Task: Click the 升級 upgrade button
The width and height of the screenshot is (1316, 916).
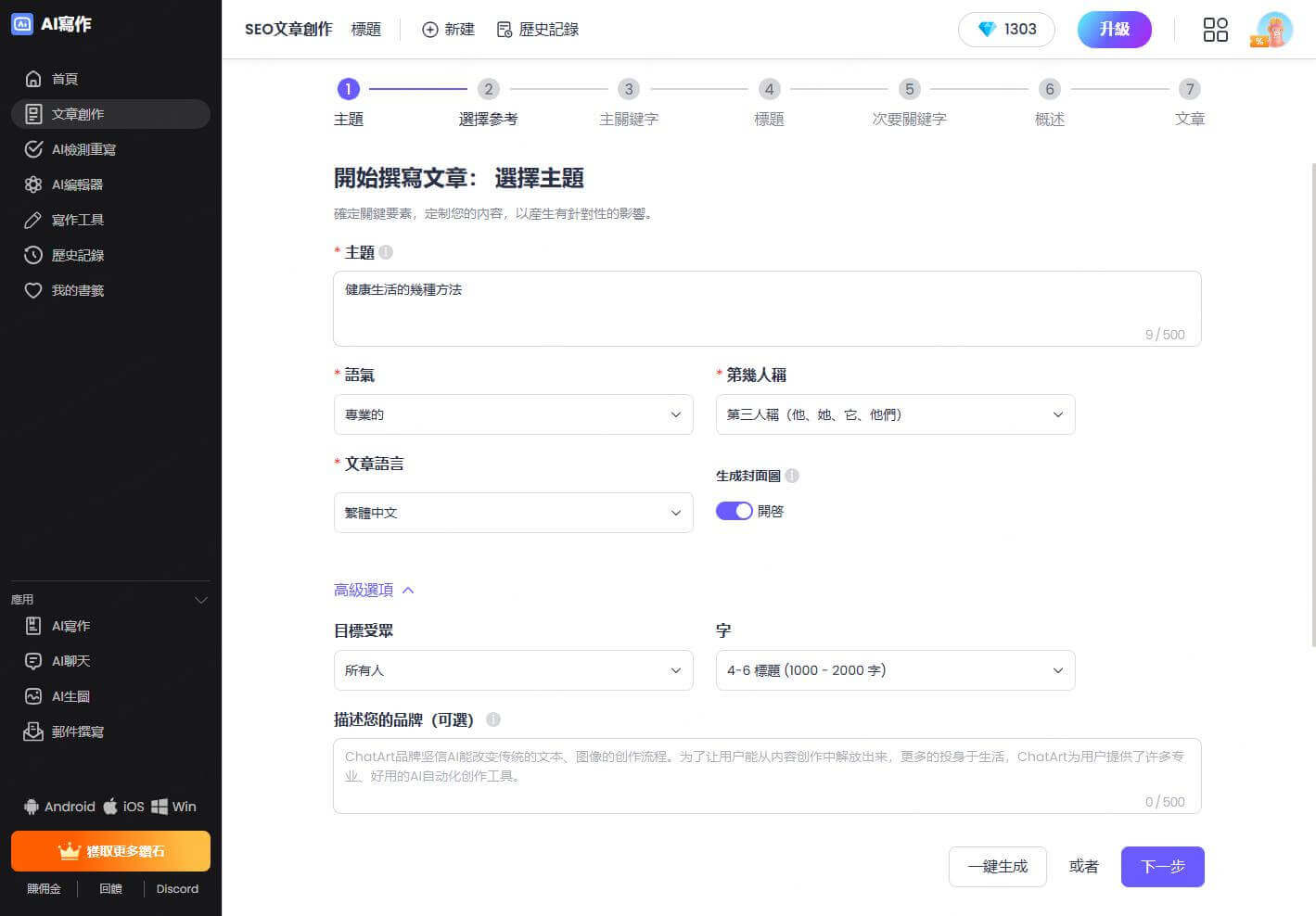Action: [1114, 30]
